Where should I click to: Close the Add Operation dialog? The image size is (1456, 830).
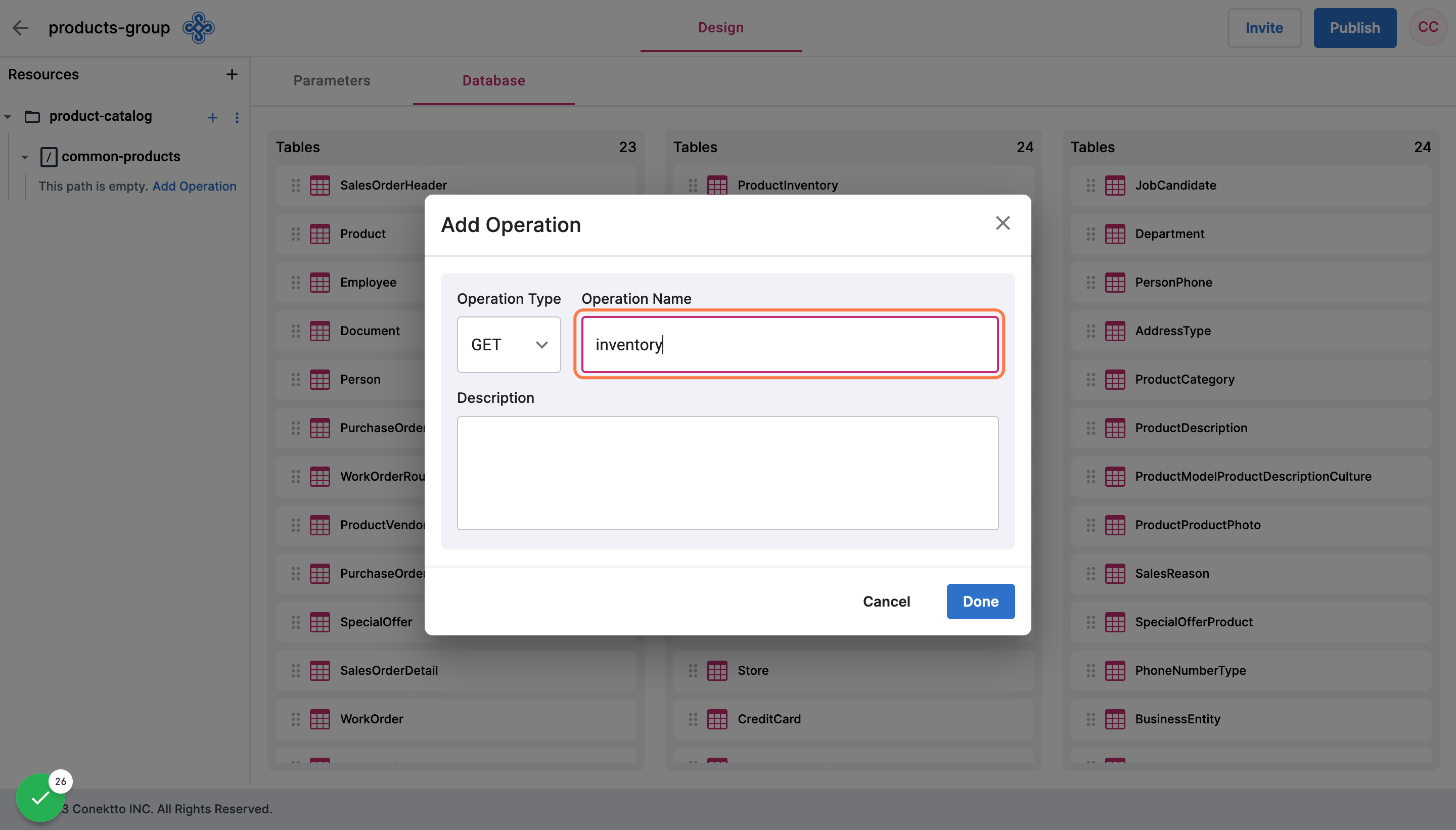1002,223
